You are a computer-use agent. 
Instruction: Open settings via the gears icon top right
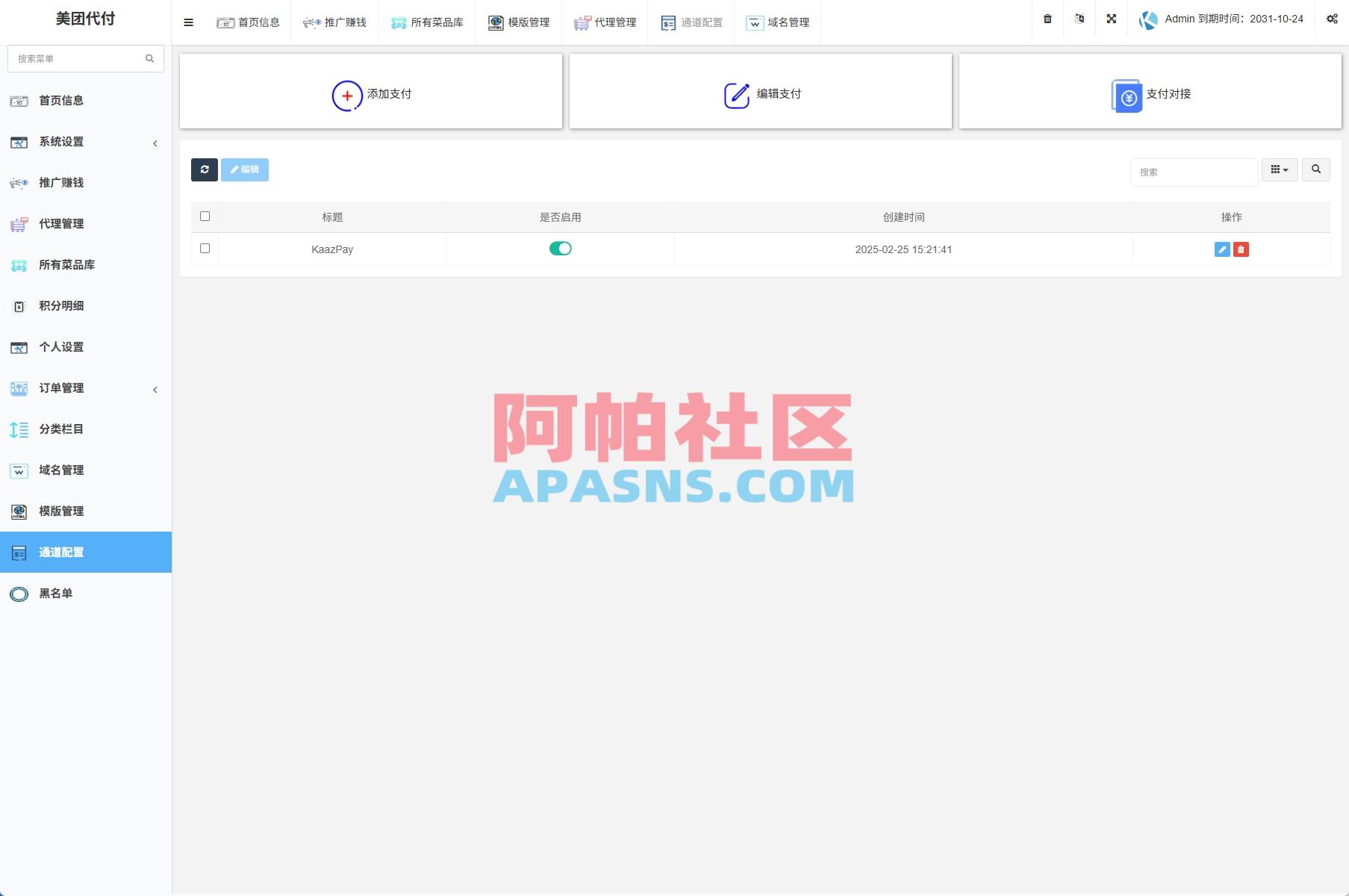1330,19
